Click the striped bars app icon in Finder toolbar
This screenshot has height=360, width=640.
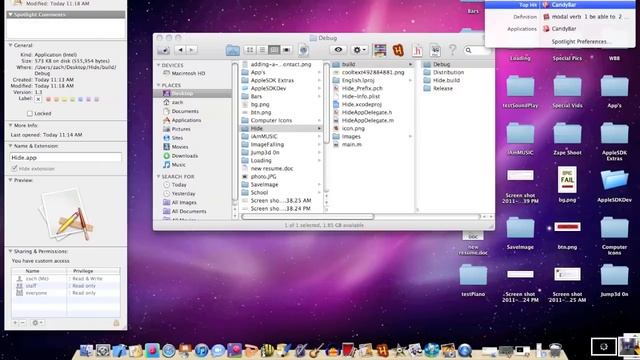point(380,50)
